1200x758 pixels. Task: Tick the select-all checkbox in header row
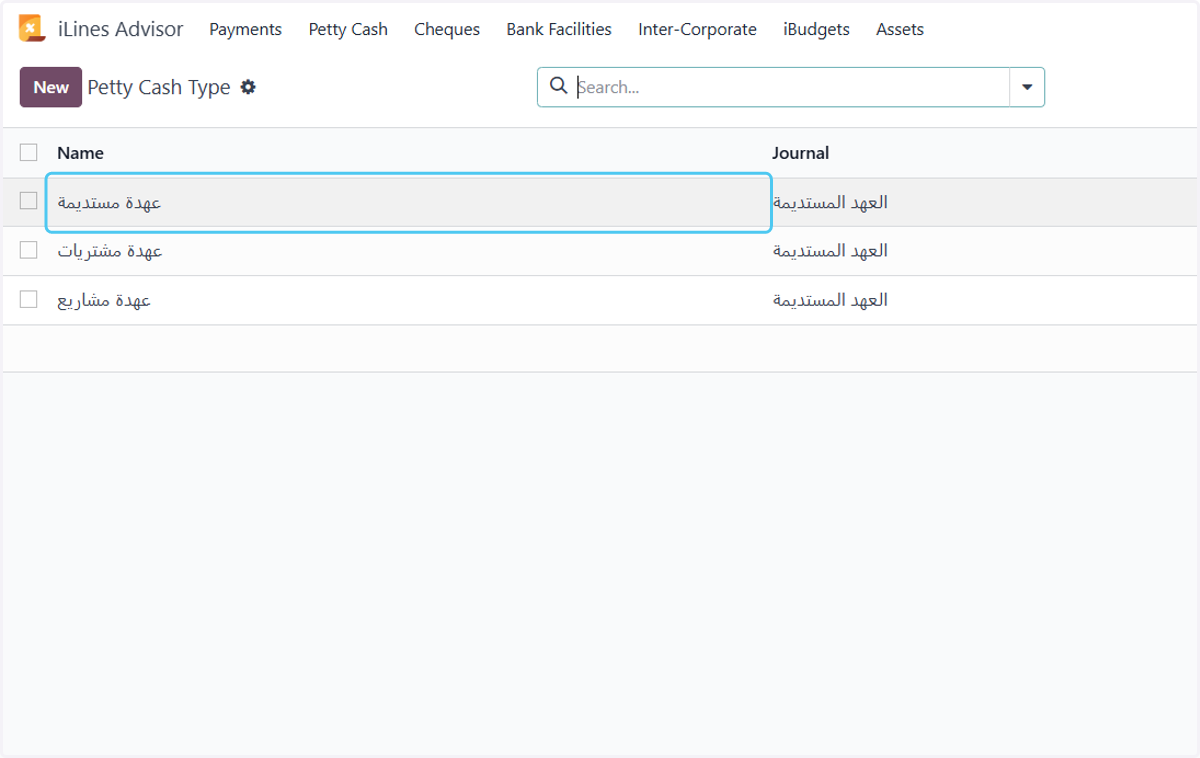click(29, 152)
